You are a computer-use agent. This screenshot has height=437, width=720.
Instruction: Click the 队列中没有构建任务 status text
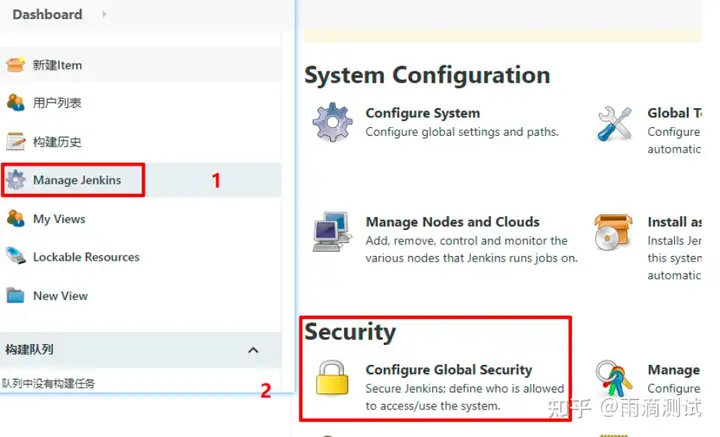tap(48, 383)
